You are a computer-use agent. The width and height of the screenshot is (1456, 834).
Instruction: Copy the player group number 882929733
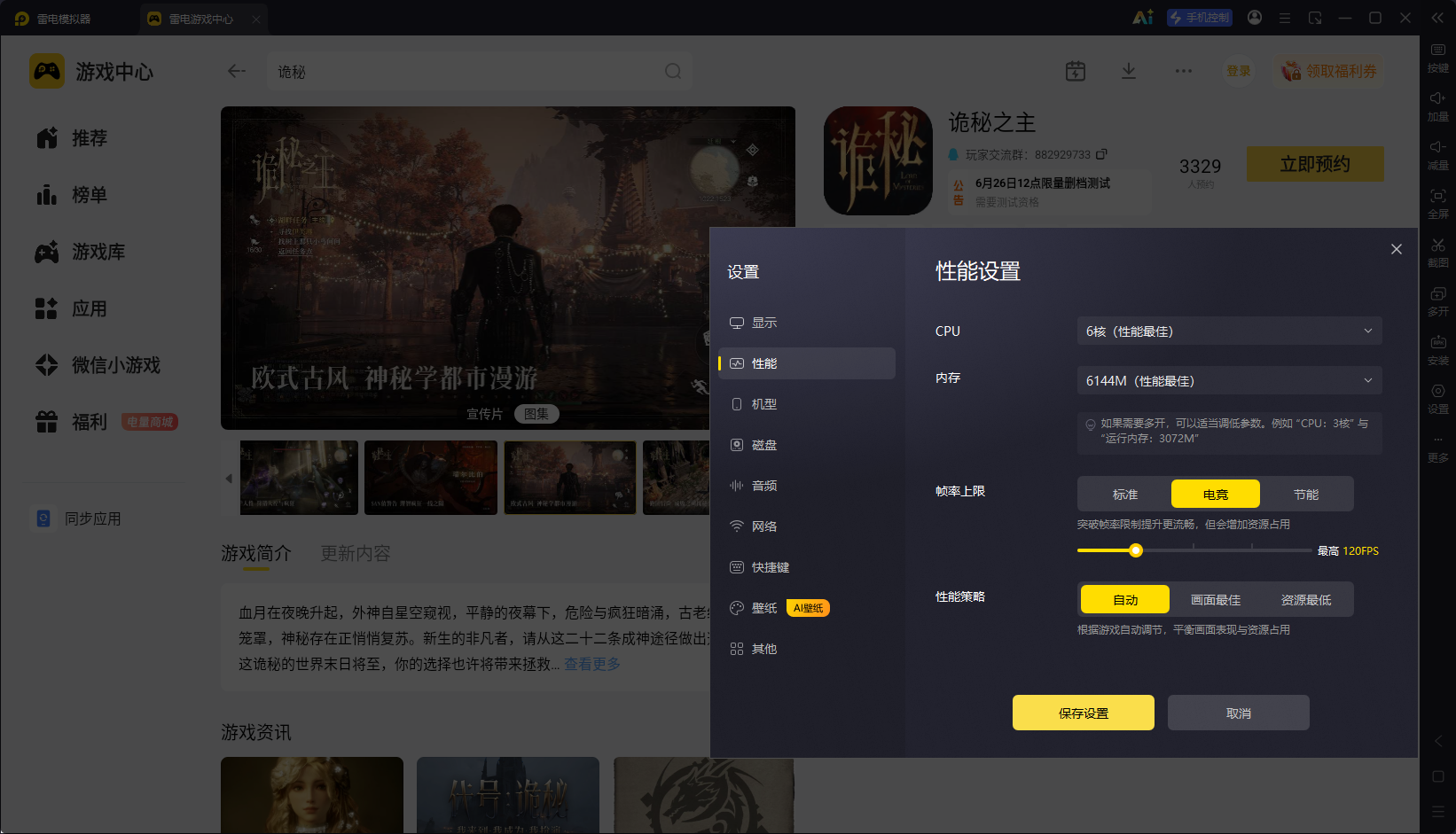click(x=1101, y=154)
